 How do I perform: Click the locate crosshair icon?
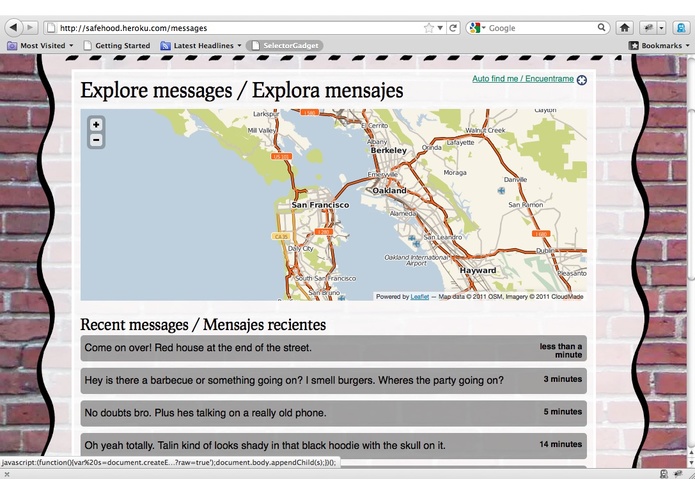(x=582, y=80)
